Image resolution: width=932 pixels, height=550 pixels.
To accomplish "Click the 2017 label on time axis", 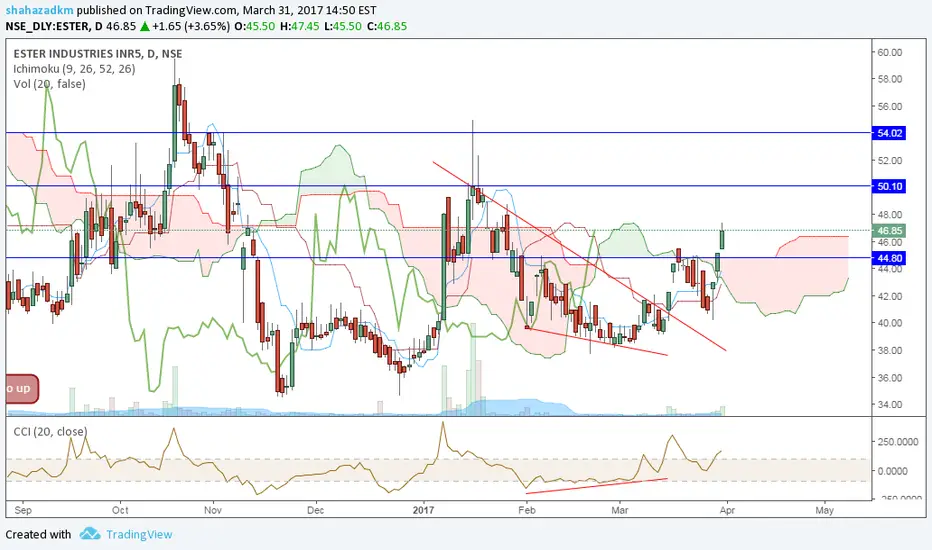I will pyautogui.click(x=423, y=510).
